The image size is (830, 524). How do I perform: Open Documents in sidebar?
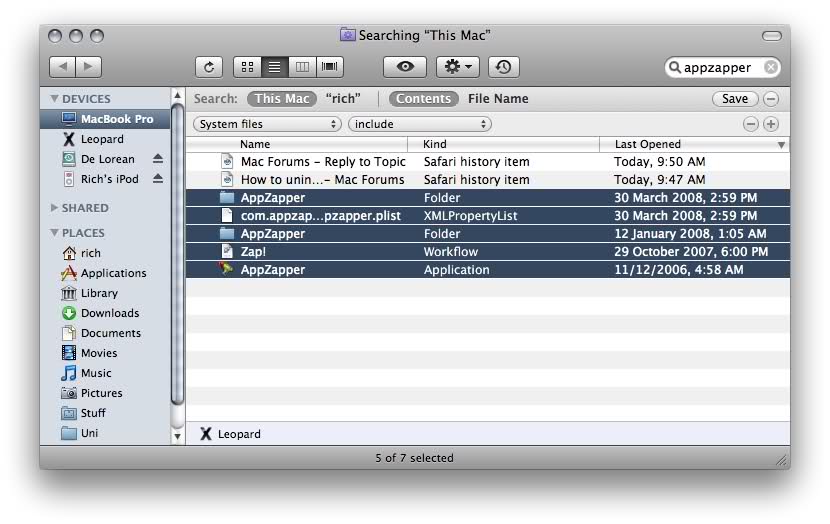[105, 333]
